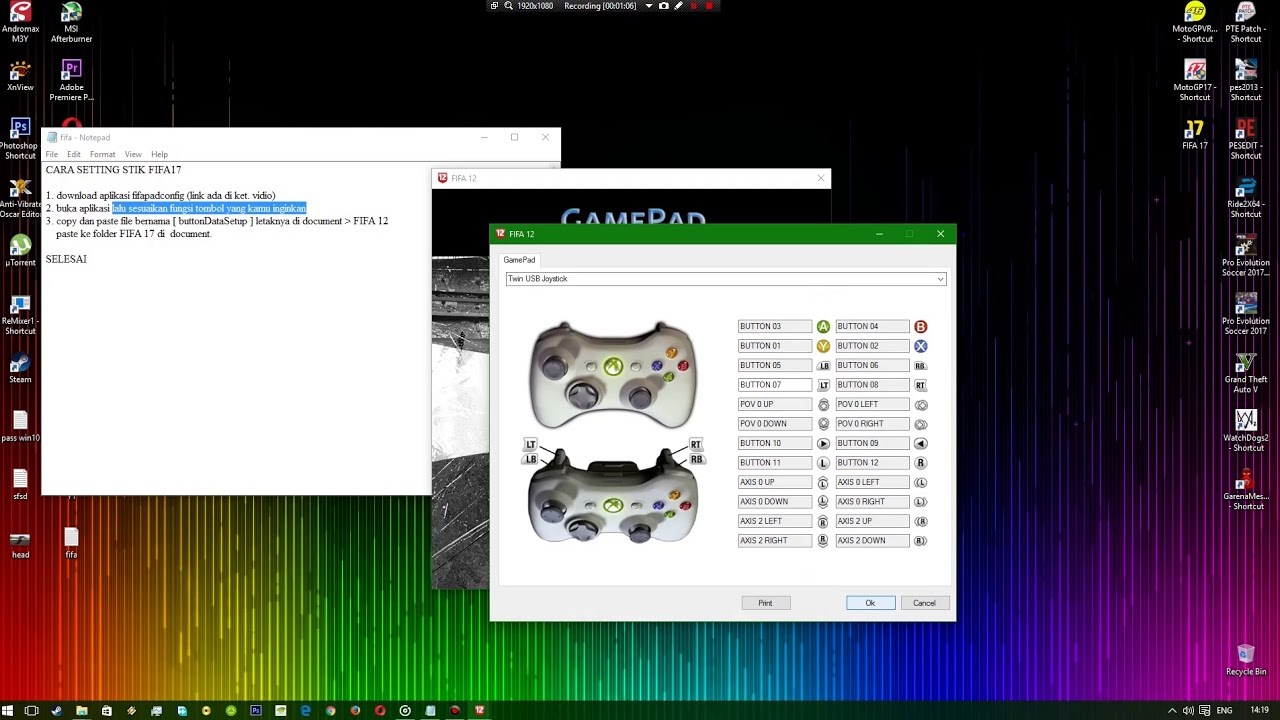Select the Recycle Bin desktop icon
1280x720 pixels.
(1246, 660)
